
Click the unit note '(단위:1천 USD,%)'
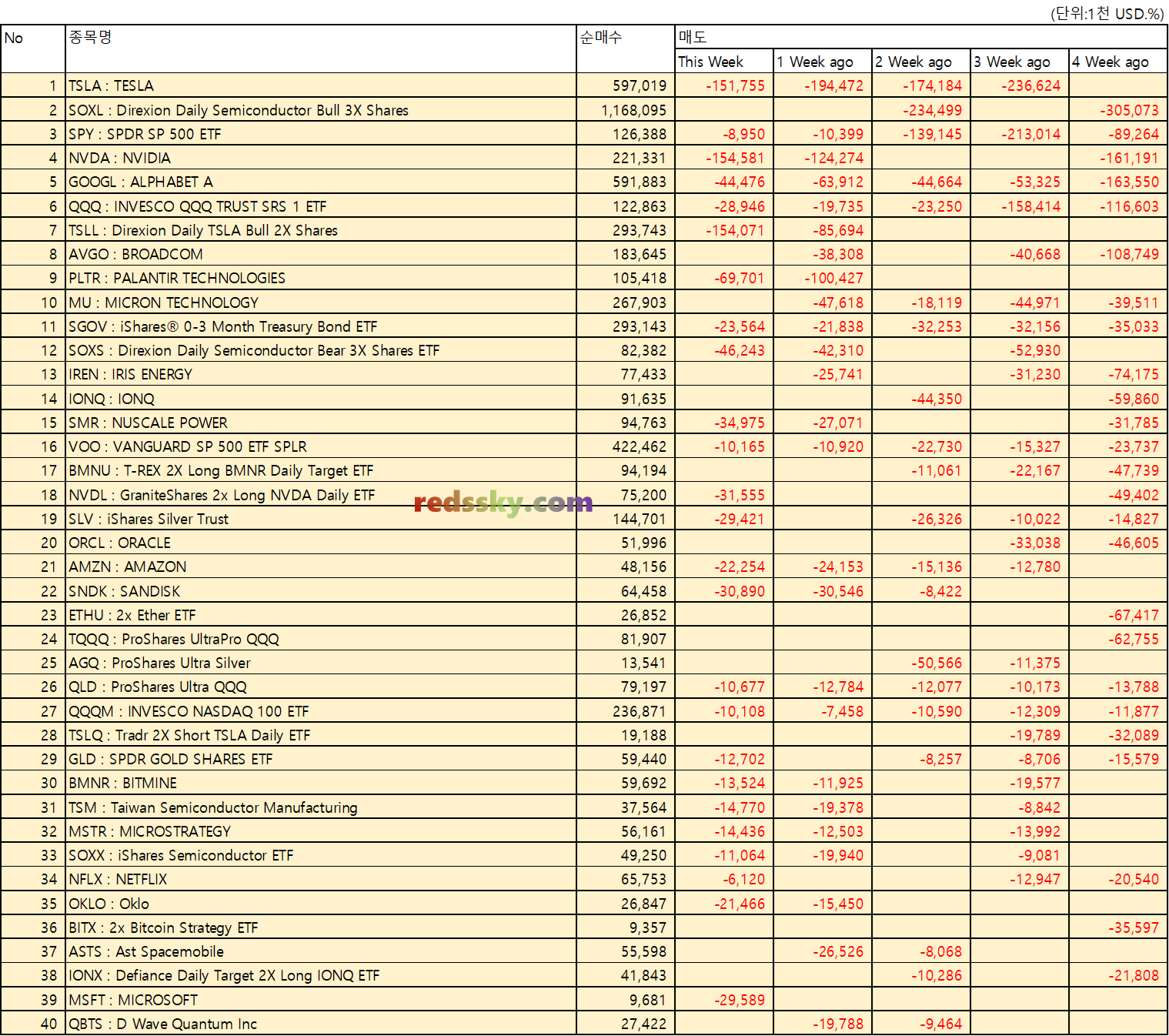(1107, 13)
